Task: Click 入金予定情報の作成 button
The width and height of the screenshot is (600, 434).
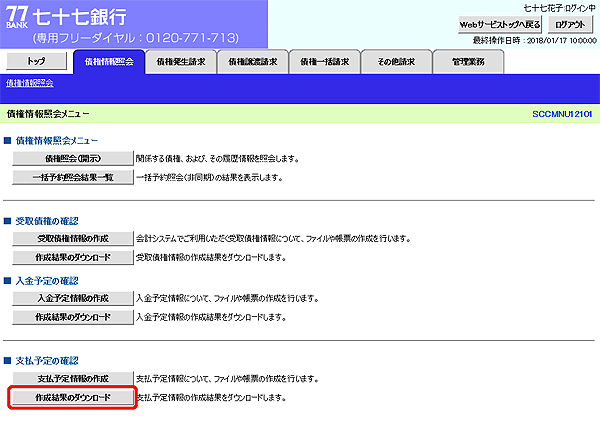Action: [x=73, y=298]
